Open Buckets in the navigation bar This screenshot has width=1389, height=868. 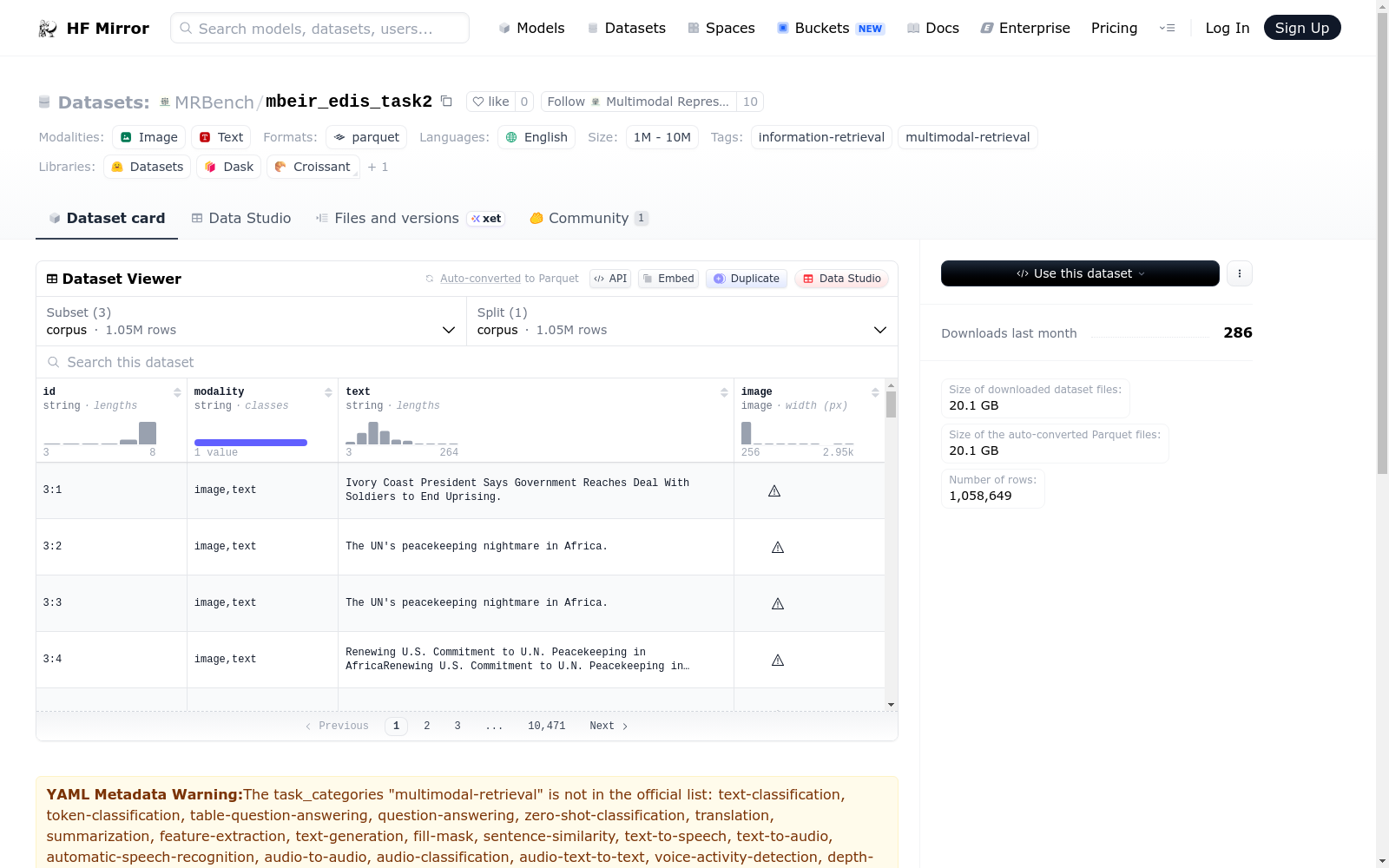point(830,28)
